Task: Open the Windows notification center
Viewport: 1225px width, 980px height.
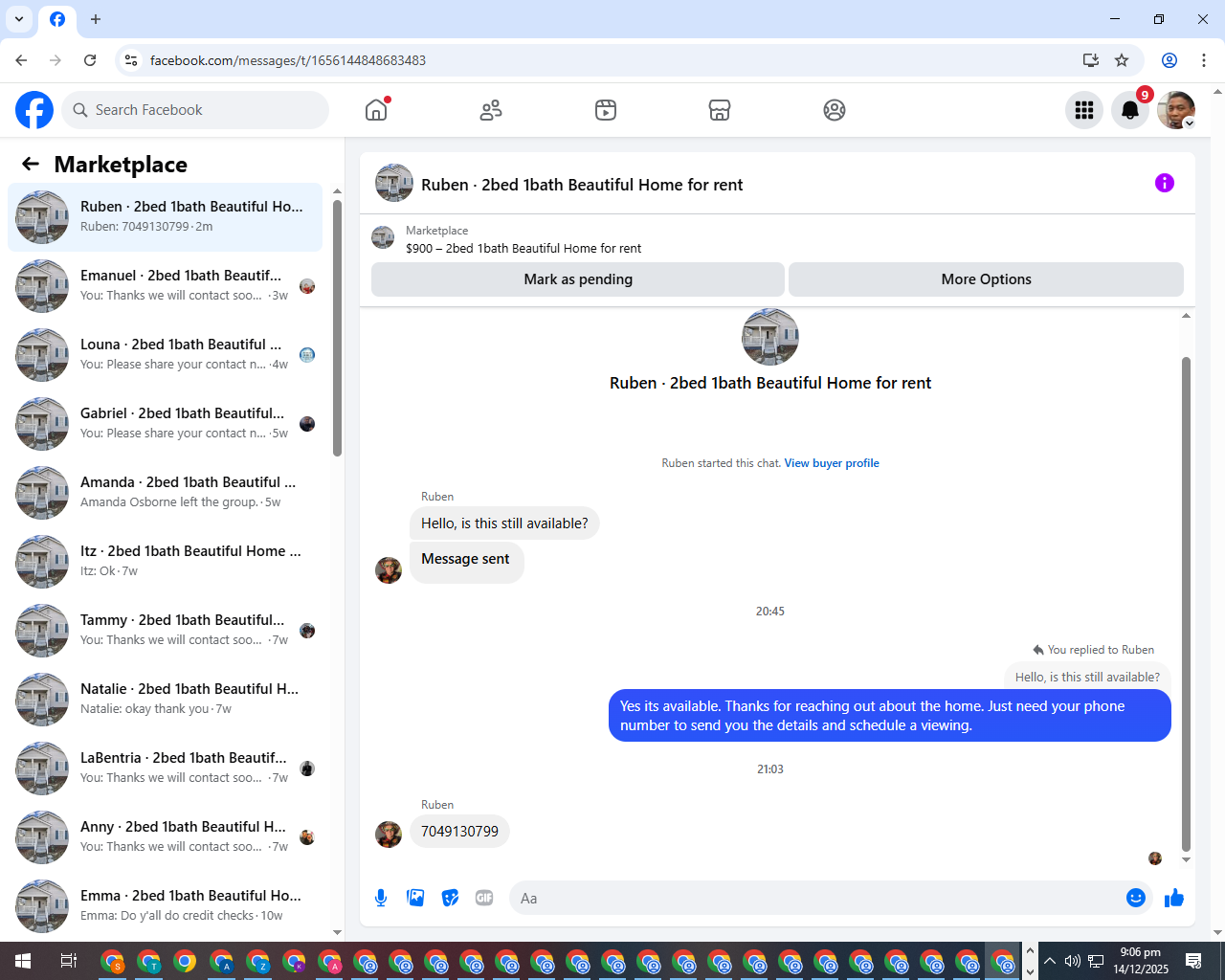Action: coord(1193,961)
